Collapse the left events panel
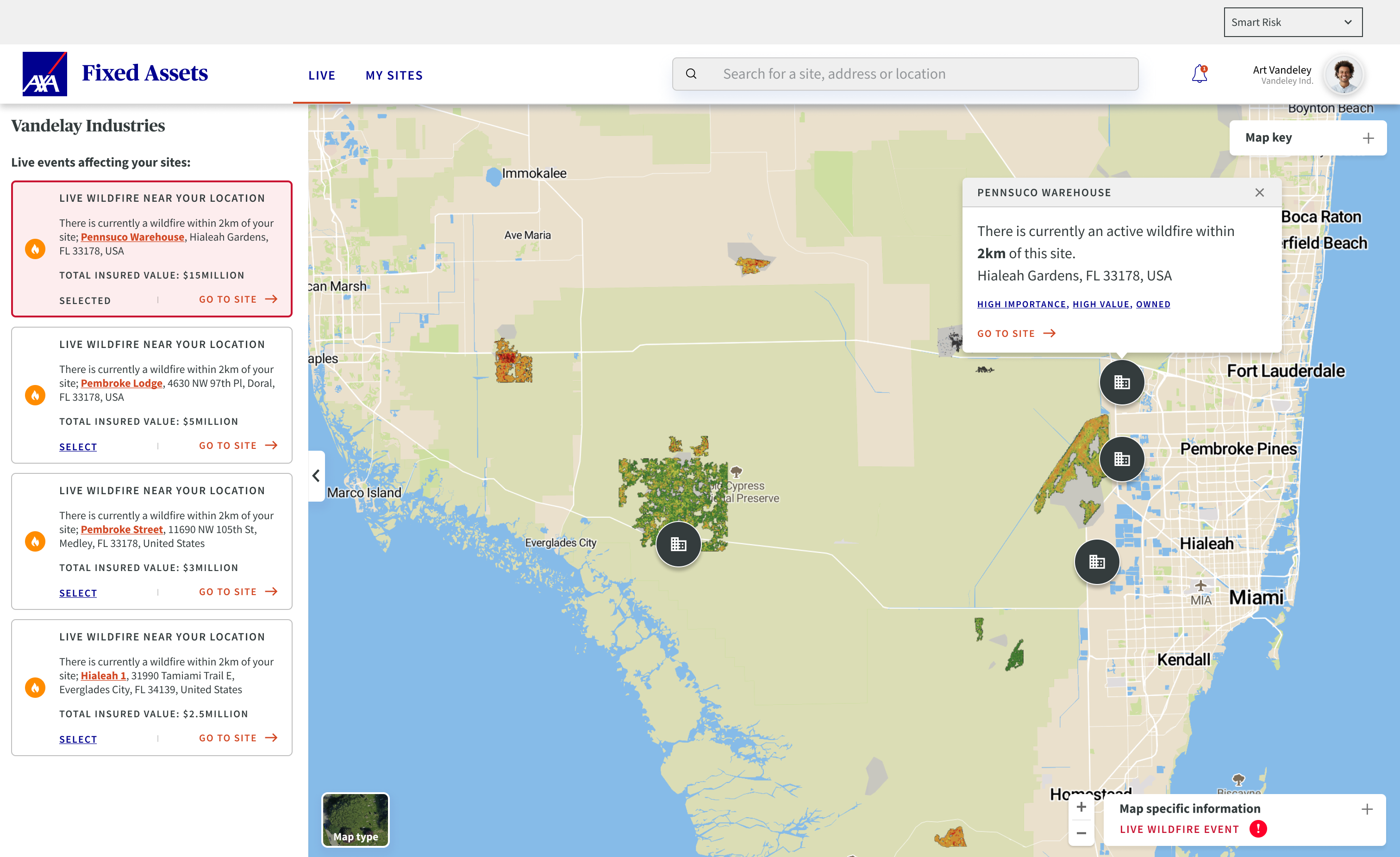1400x857 pixels. pos(317,476)
